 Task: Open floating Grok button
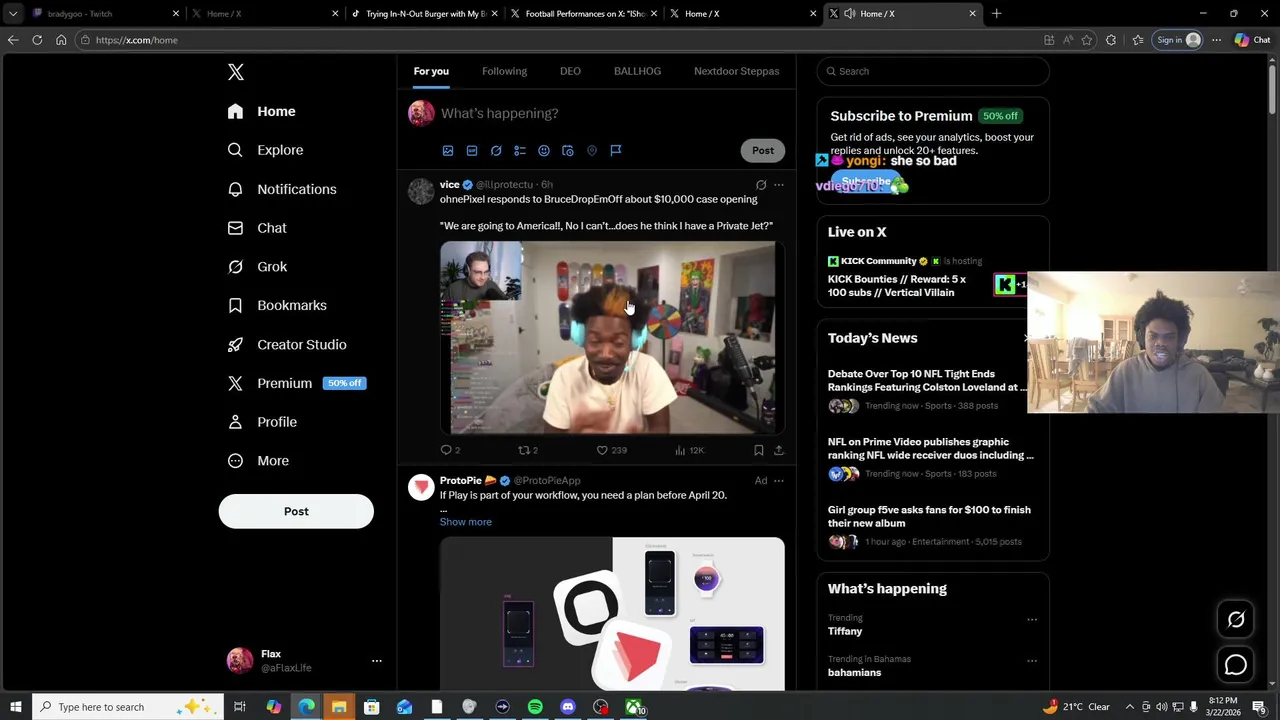tap(1236, 620)
